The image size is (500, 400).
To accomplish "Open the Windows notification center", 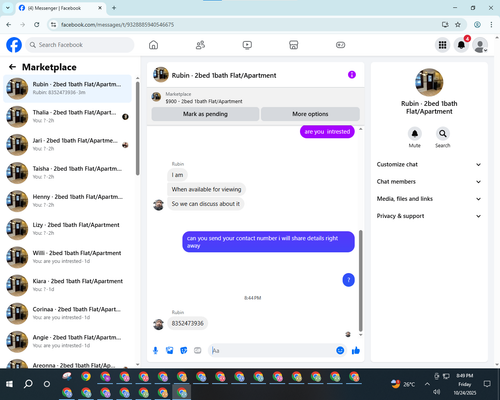I will pyautogui.click(x=487, y=384).
